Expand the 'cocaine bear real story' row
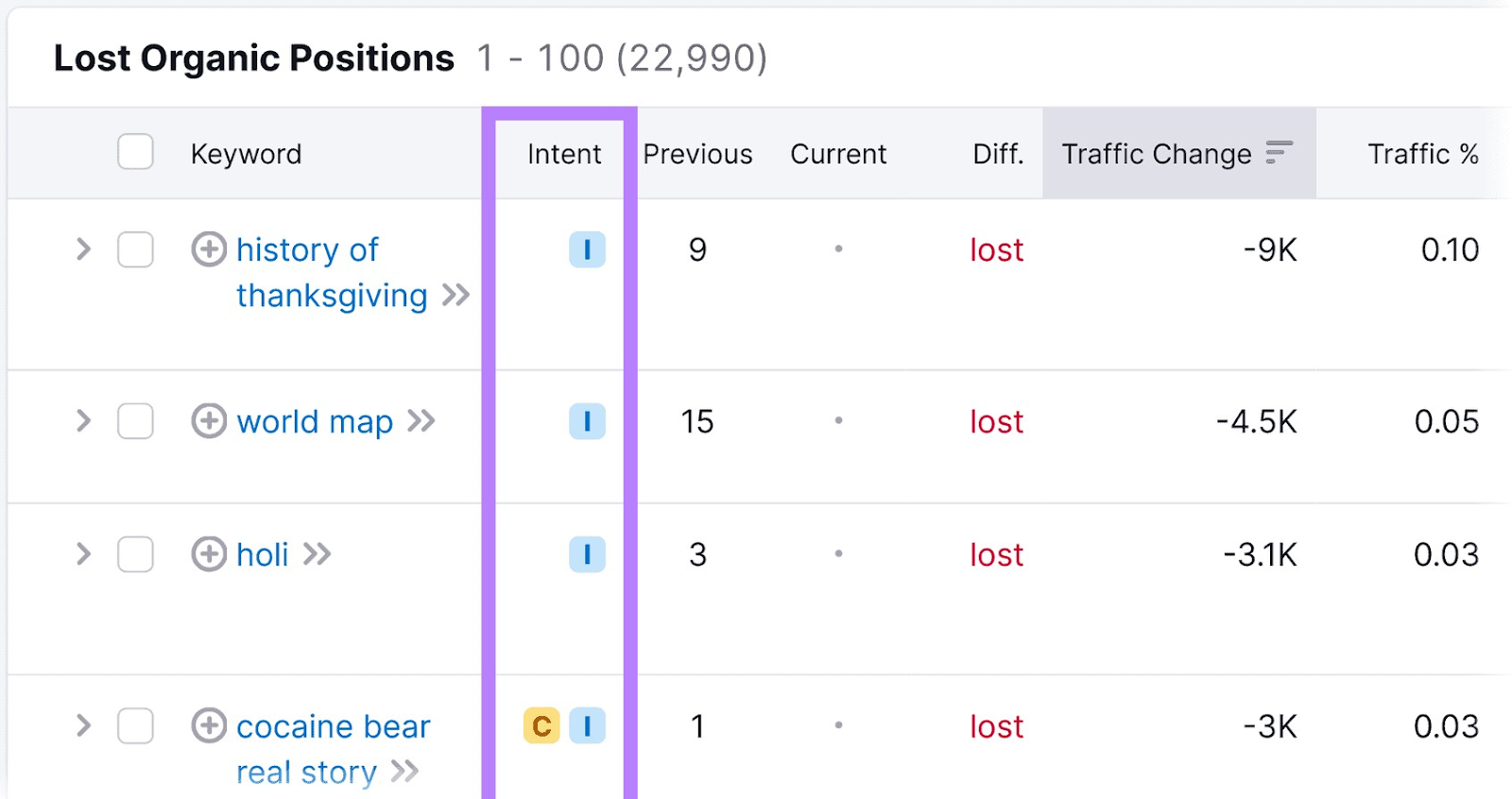 pos(83,726)
